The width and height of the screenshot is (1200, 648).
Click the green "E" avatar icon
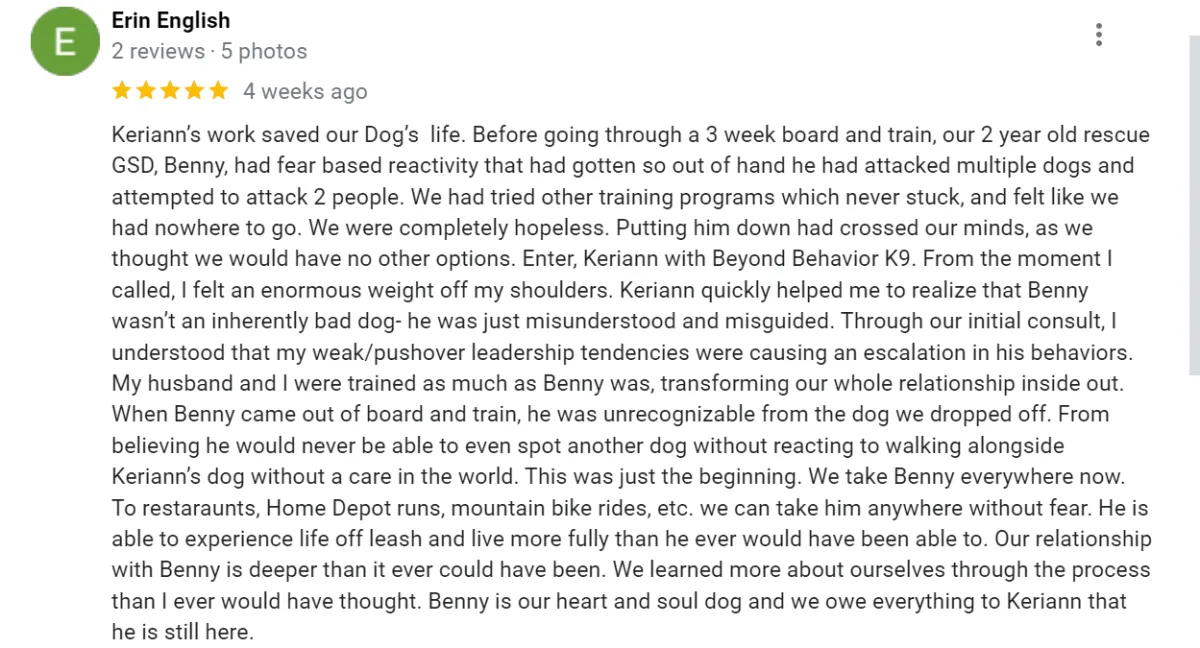point(65,42)
